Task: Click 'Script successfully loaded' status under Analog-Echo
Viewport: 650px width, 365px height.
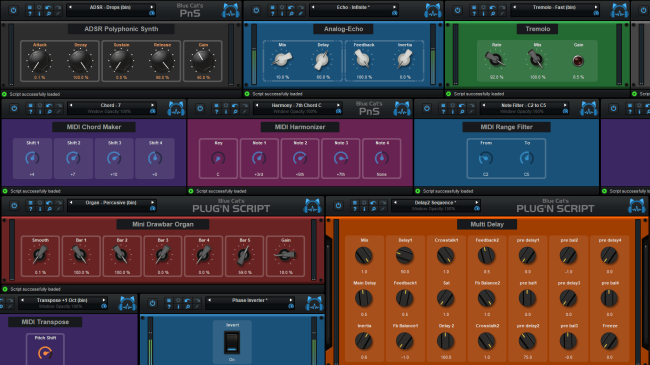Action: pos(277,94)
